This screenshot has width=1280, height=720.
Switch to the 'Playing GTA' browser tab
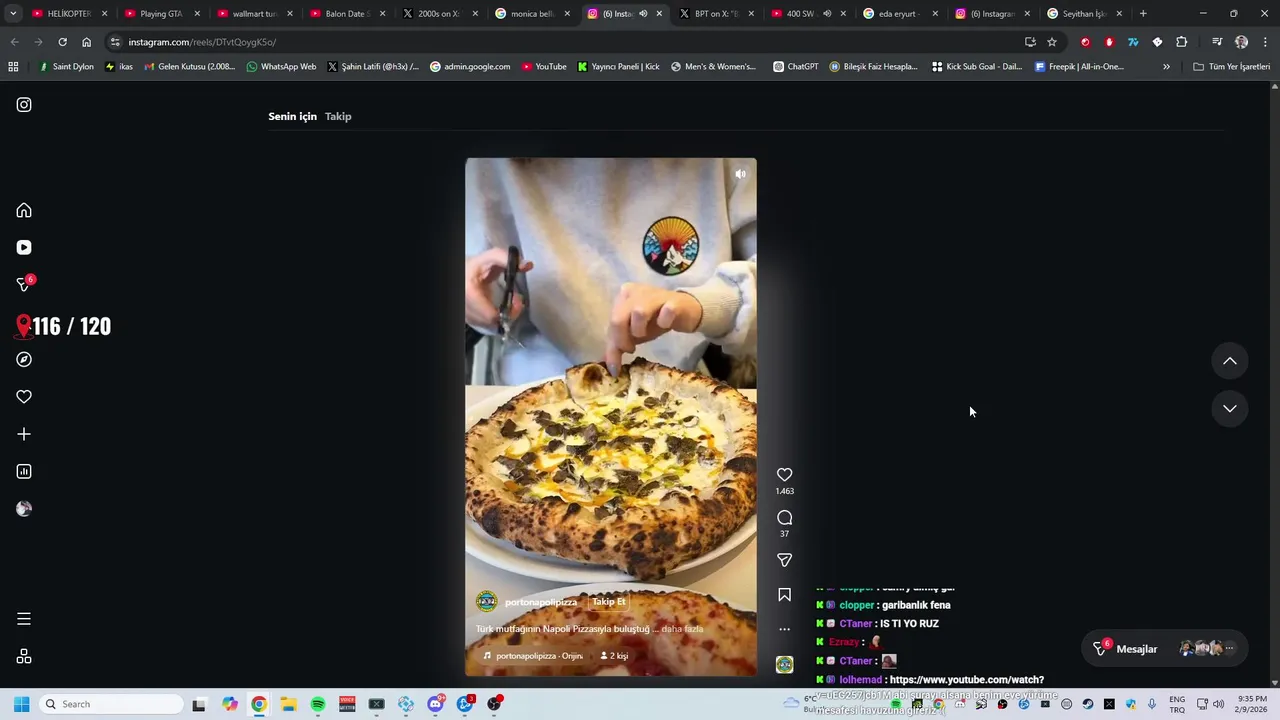pos(160,14)
